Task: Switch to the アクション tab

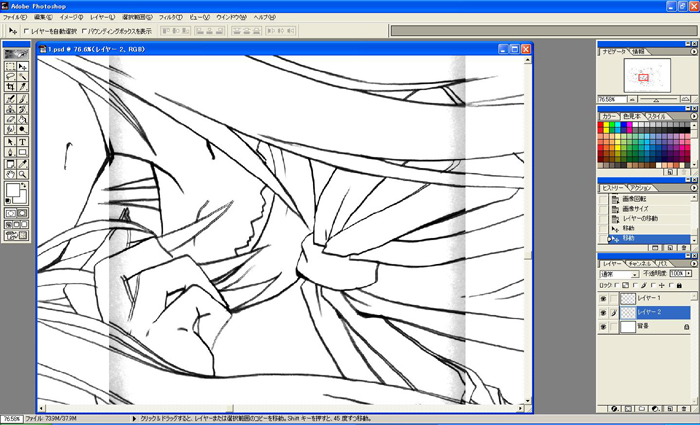Action: (x=640, y=188)
